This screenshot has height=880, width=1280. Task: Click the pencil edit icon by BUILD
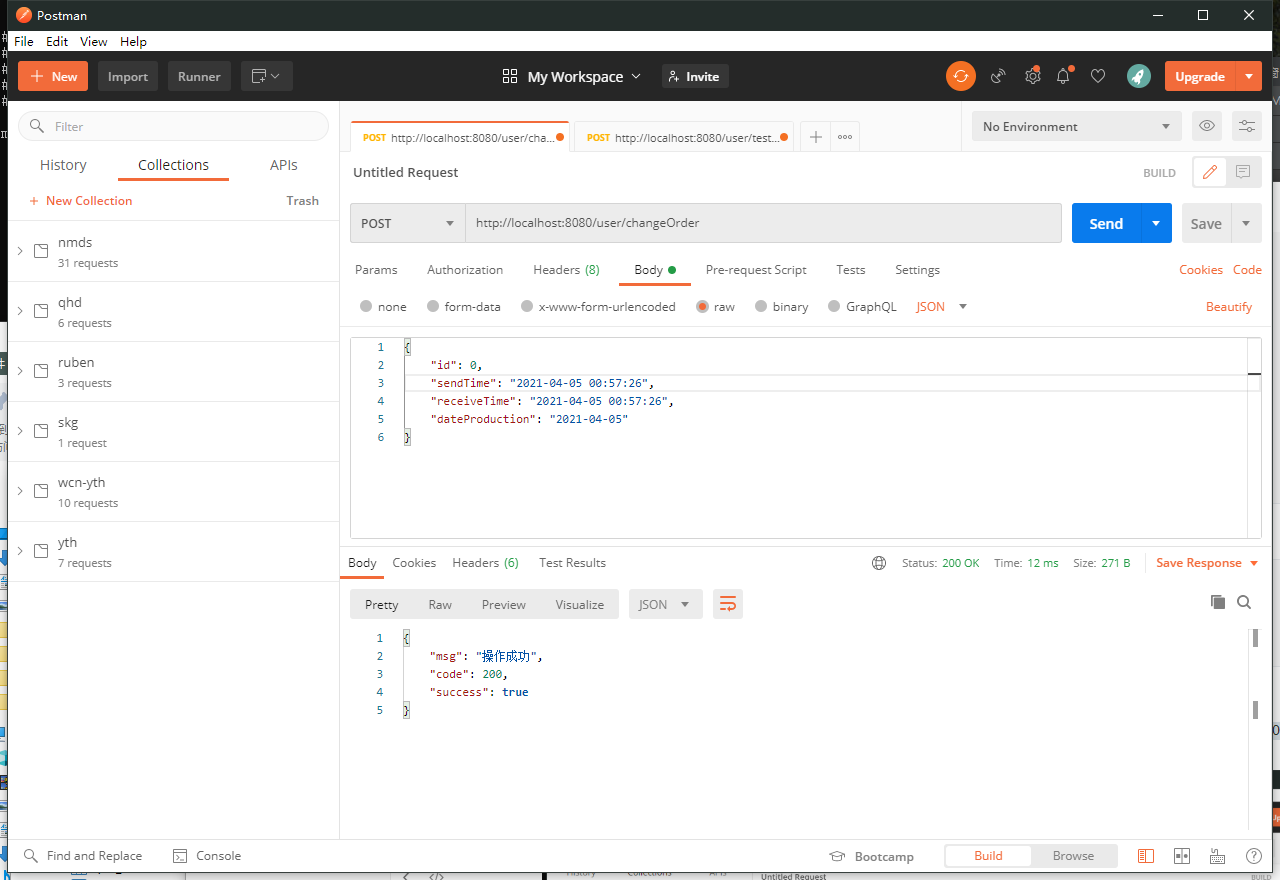pos(1209,172)
